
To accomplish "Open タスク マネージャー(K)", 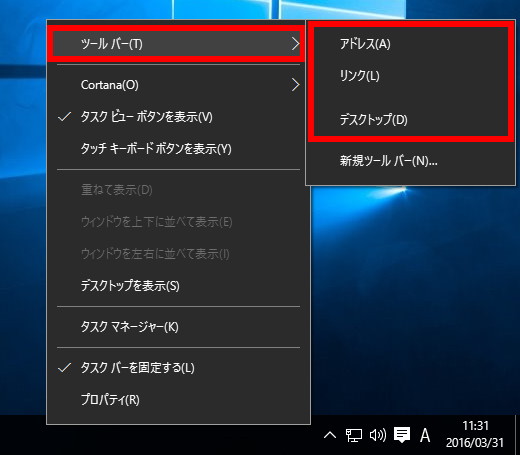I will [178, 327].
